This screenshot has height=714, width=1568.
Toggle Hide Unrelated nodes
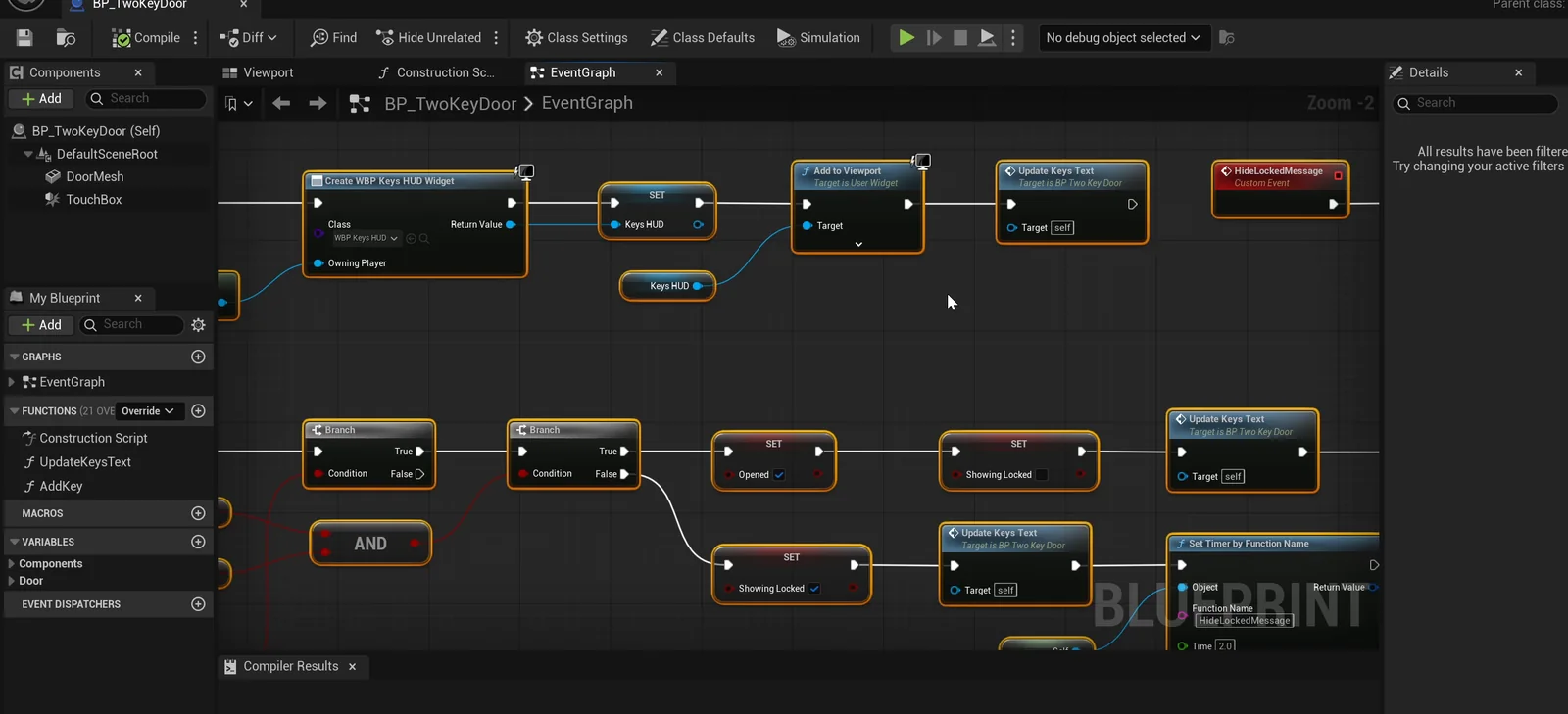tap(428, 38)
